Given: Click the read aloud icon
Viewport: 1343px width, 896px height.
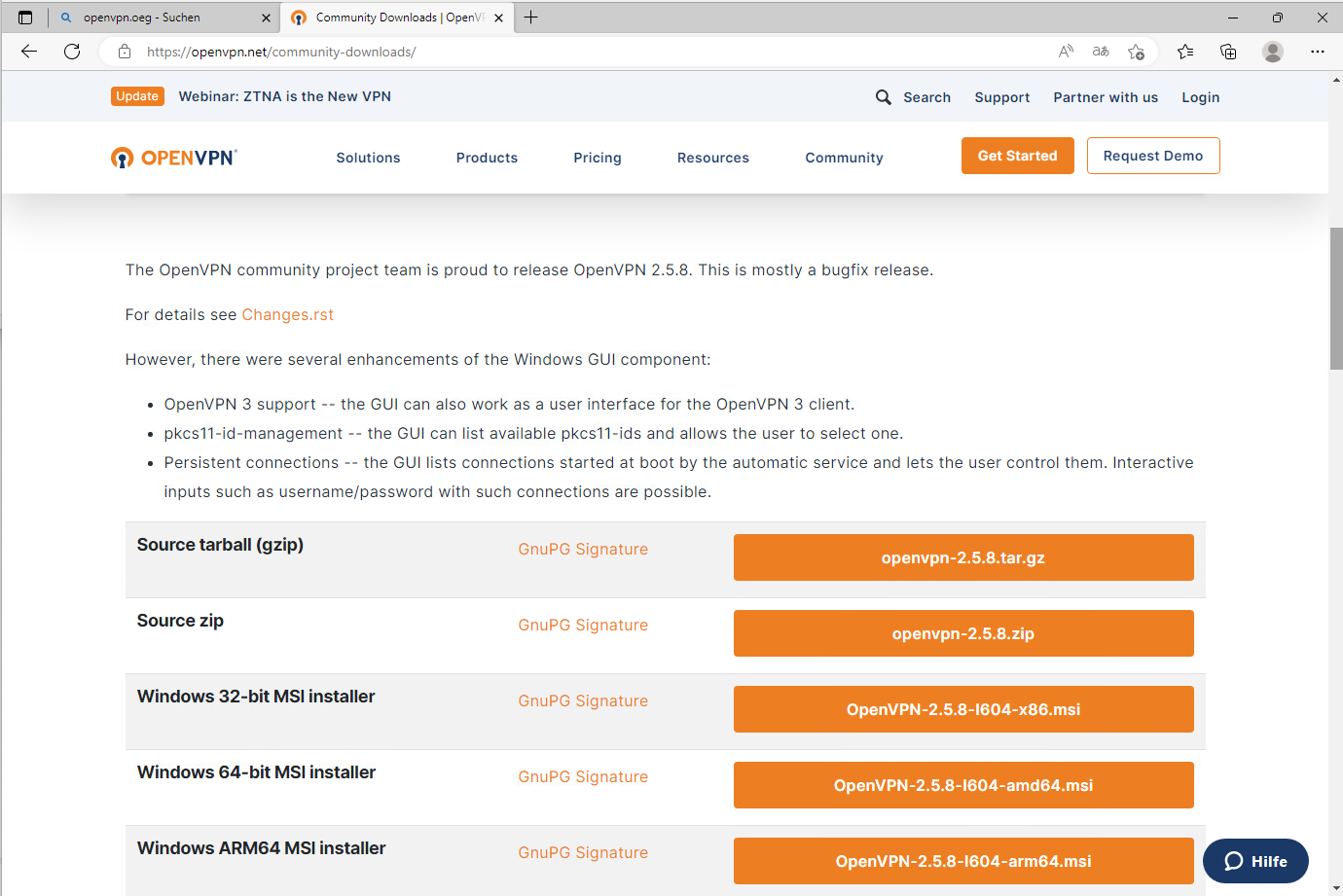Looking at the screenshot, I should (1066, 52).
